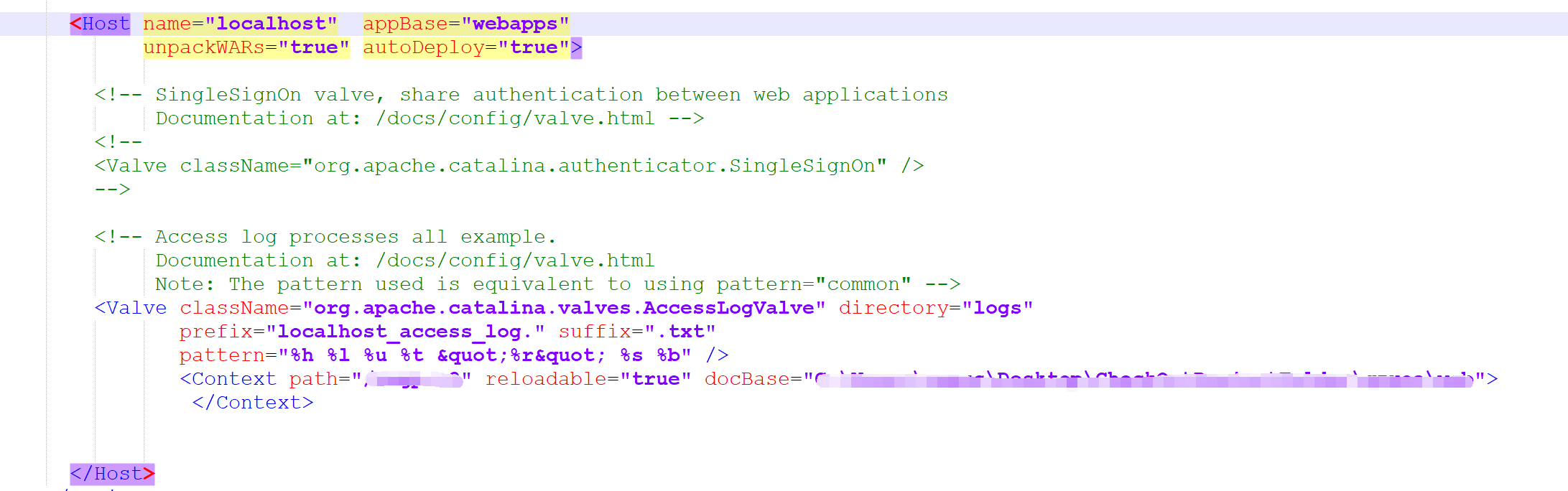The width and height of the screenshot is (1568, 491).
Task: Click AccessLogValve className value
Action: coord(564,308)
